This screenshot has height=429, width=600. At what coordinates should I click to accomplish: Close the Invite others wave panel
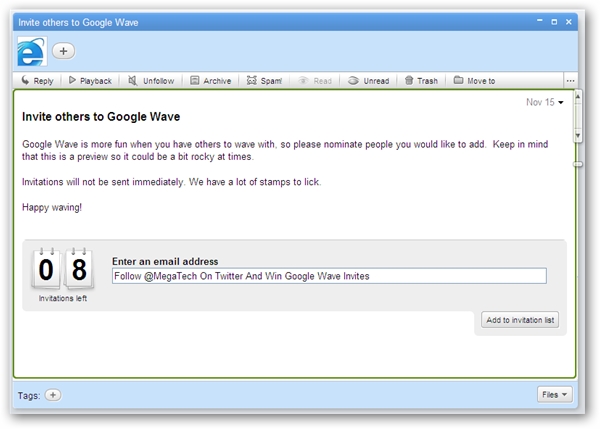(x=569, y=22)
